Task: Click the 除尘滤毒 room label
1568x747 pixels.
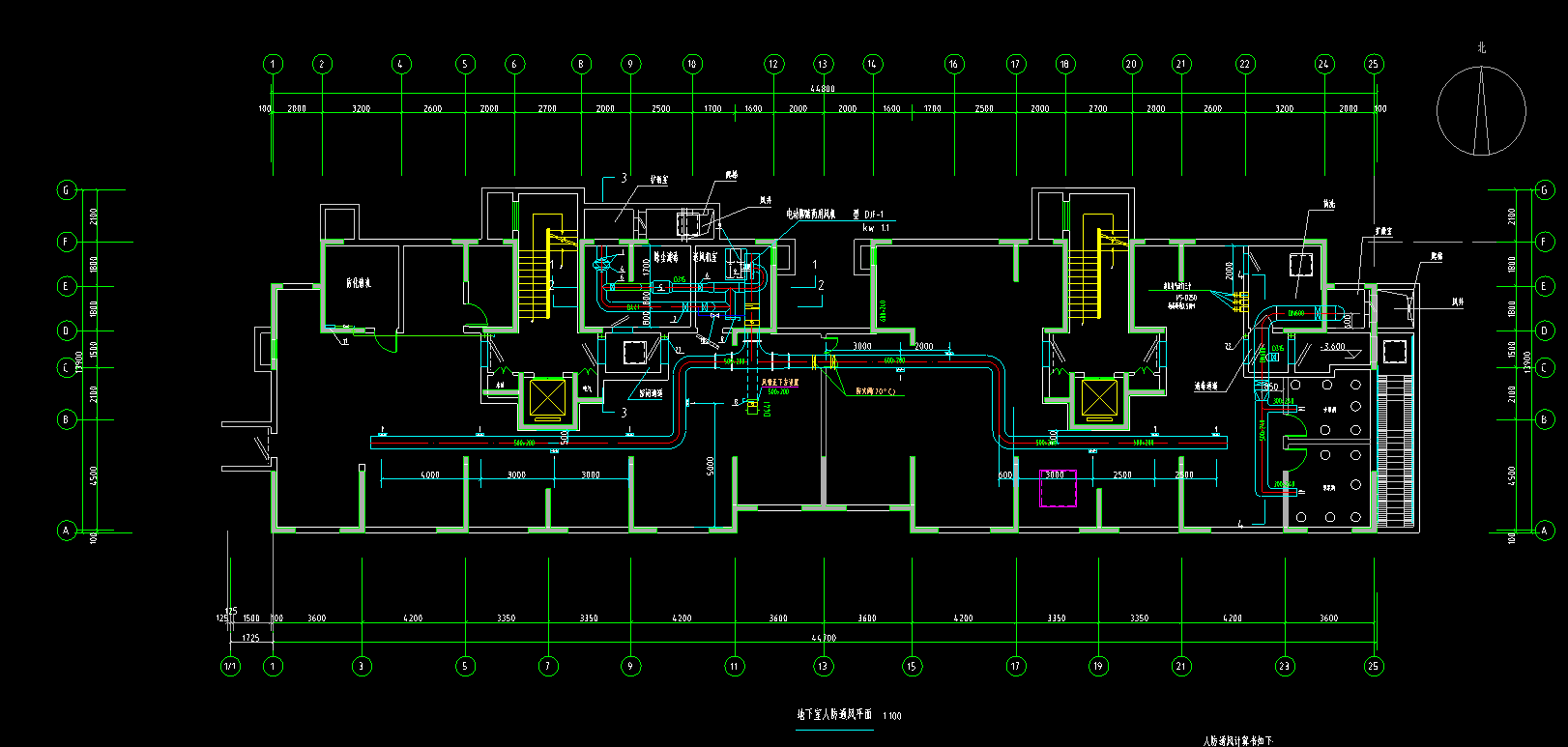Action: pos(666,257)
